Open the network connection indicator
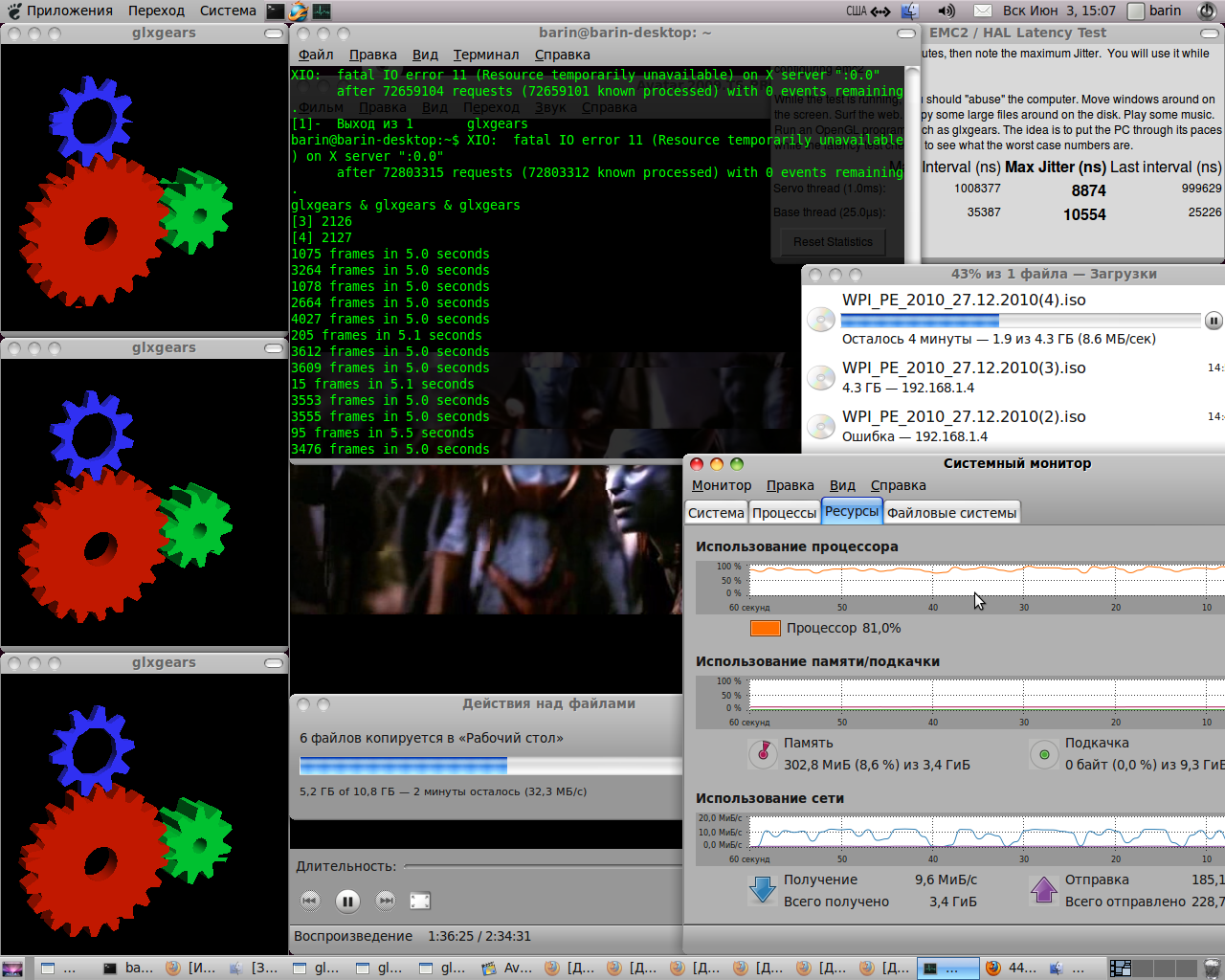This screenshot has width=1225, height=980. [880, 11]
